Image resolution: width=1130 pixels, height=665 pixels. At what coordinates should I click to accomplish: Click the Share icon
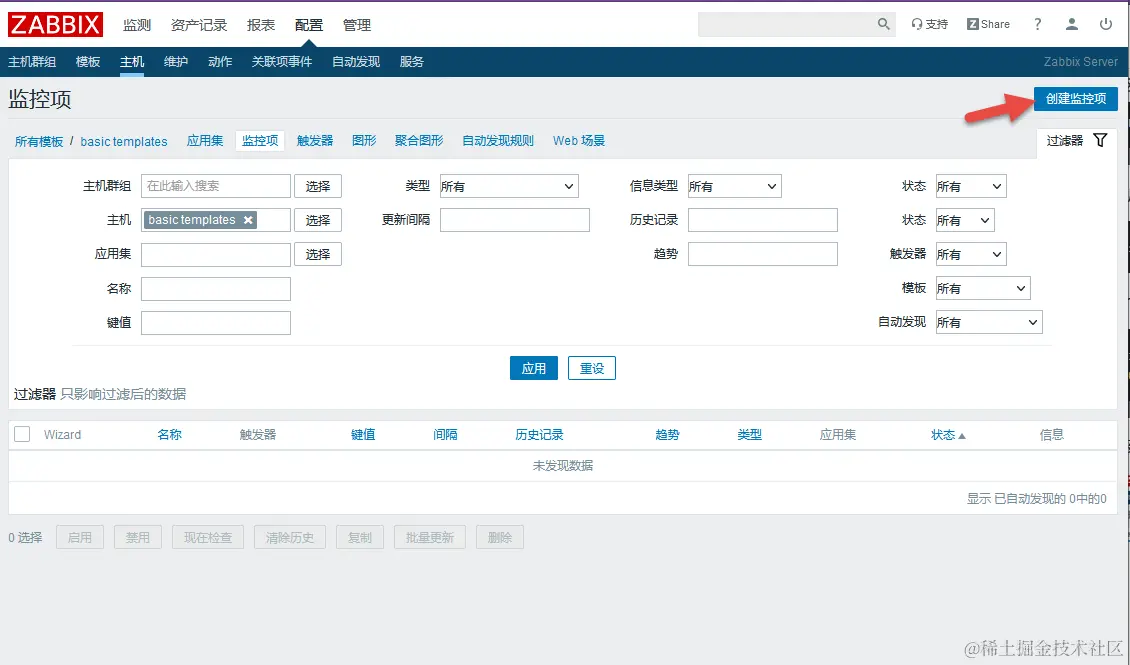[x=987, y=23]
